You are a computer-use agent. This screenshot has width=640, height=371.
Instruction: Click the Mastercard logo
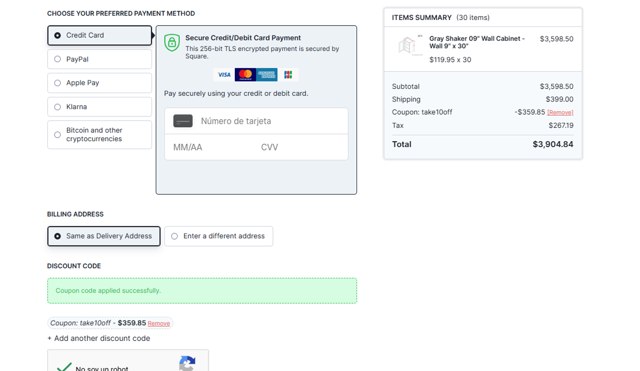[x=245, y=75]
